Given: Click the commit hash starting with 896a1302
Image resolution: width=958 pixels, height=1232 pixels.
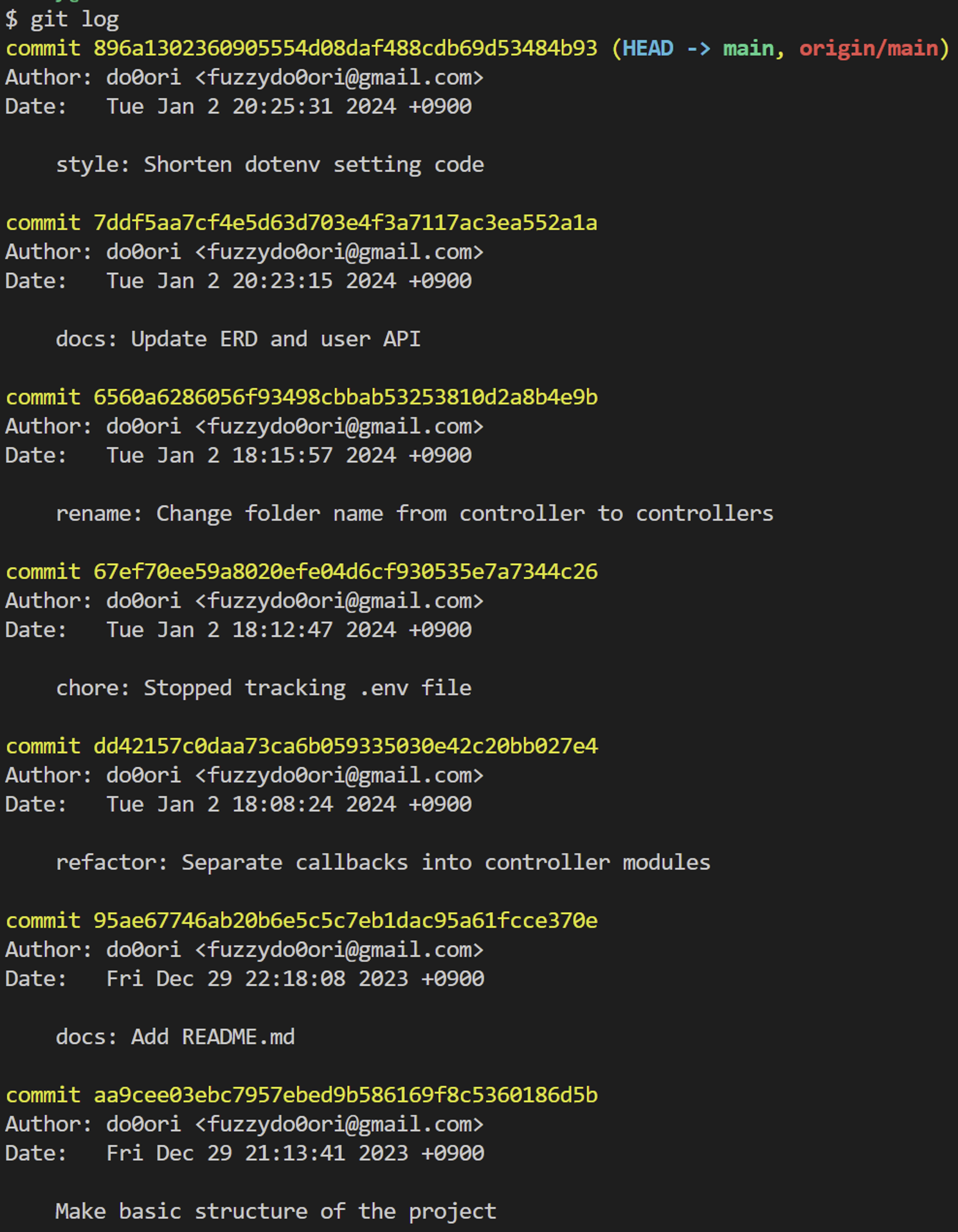Looking at the screenshot, I should (345, 48).
